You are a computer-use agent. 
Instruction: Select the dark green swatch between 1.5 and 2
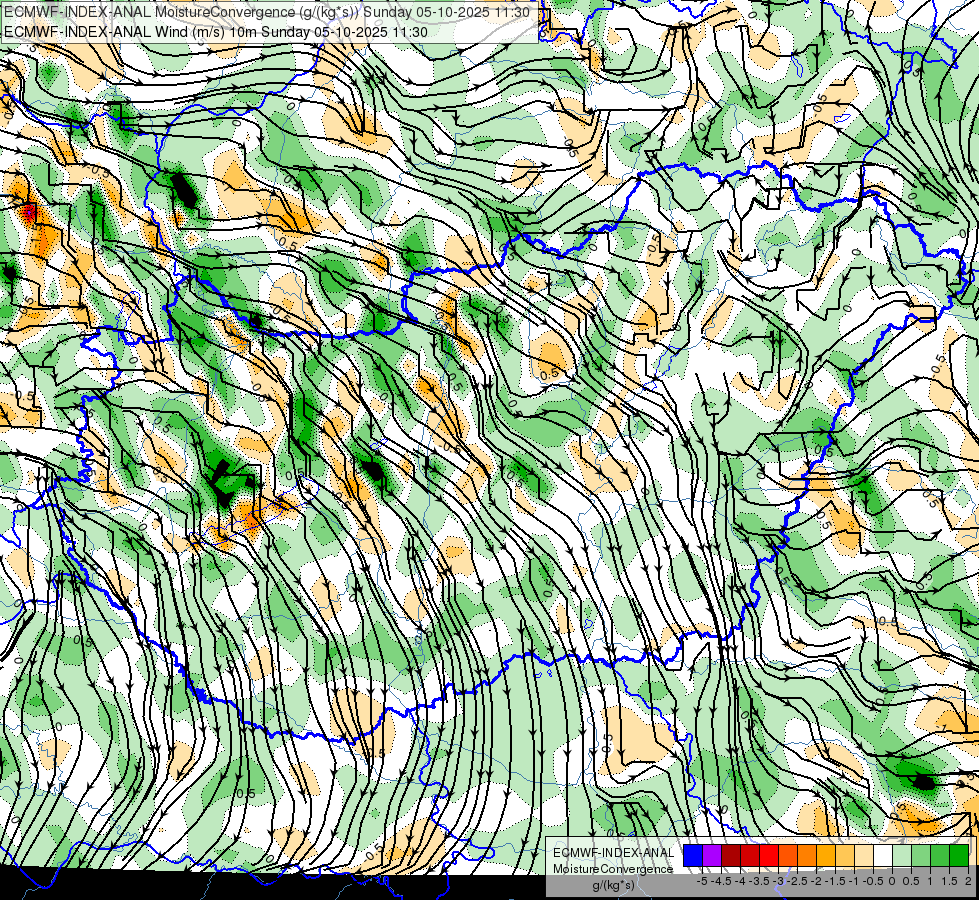(959, 856)
